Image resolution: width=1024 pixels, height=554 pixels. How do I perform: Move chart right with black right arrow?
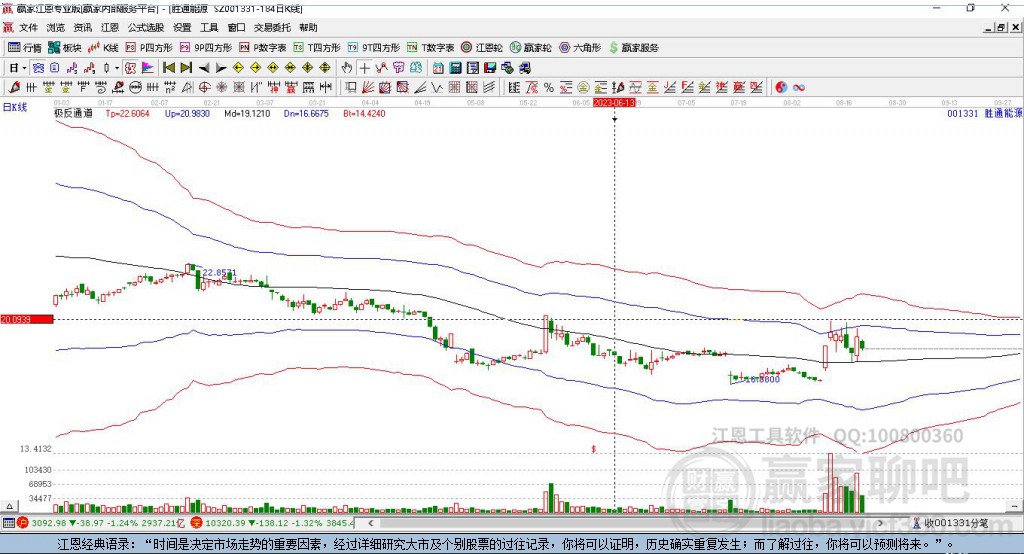point(221,68)
